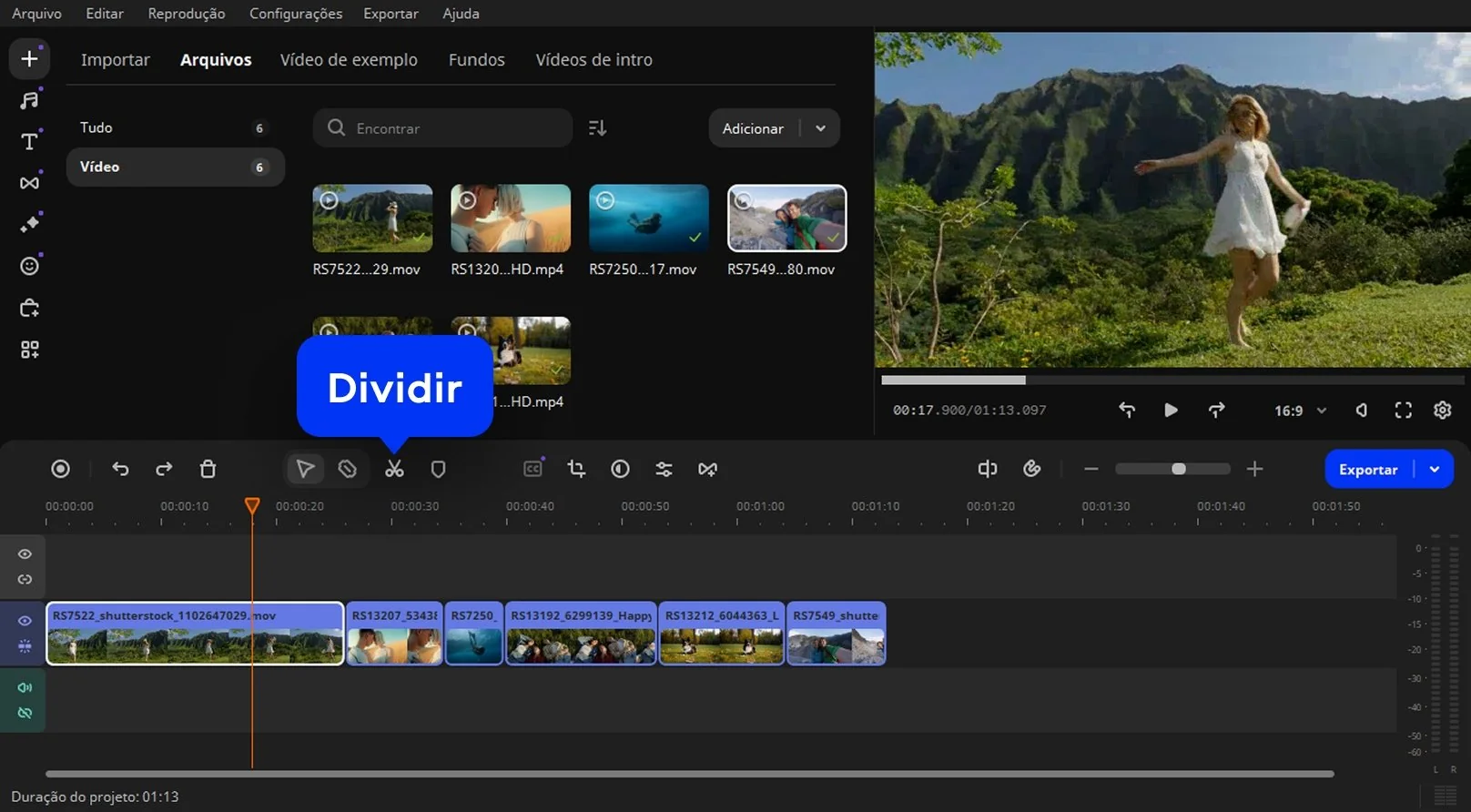Click the undo arrow in timeline toolbar

coord(120,469)
